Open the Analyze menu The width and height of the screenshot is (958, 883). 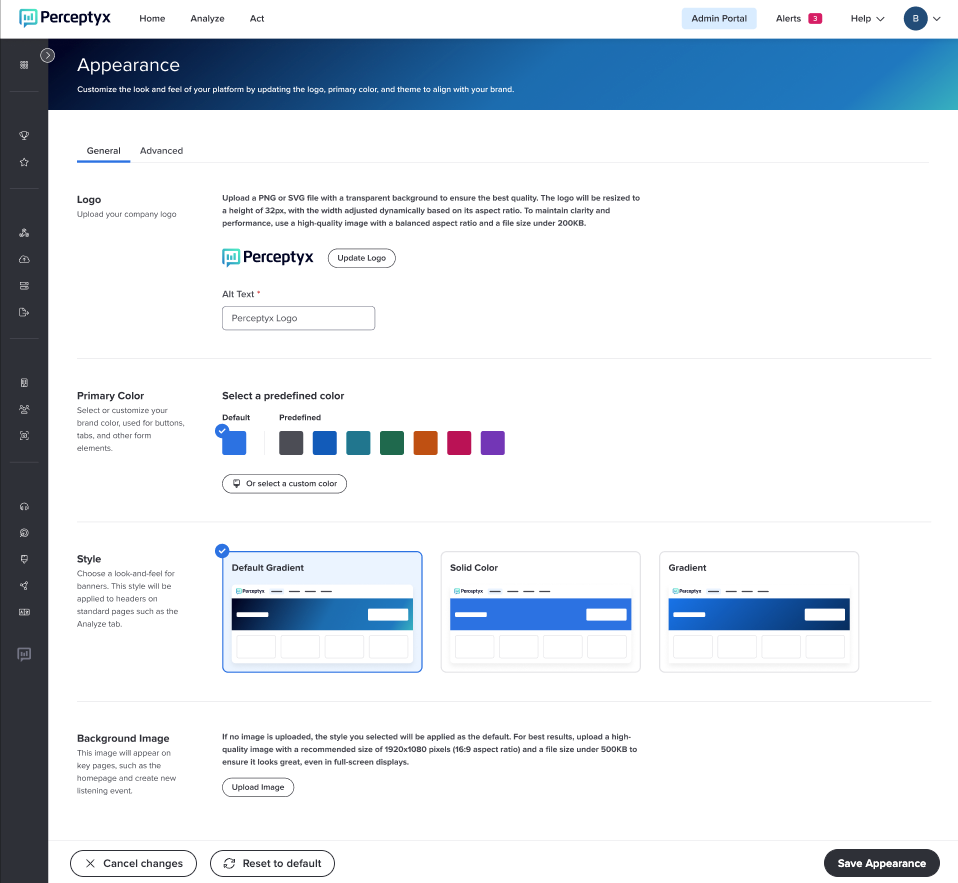pyautogui.click(x=207, y=18)
